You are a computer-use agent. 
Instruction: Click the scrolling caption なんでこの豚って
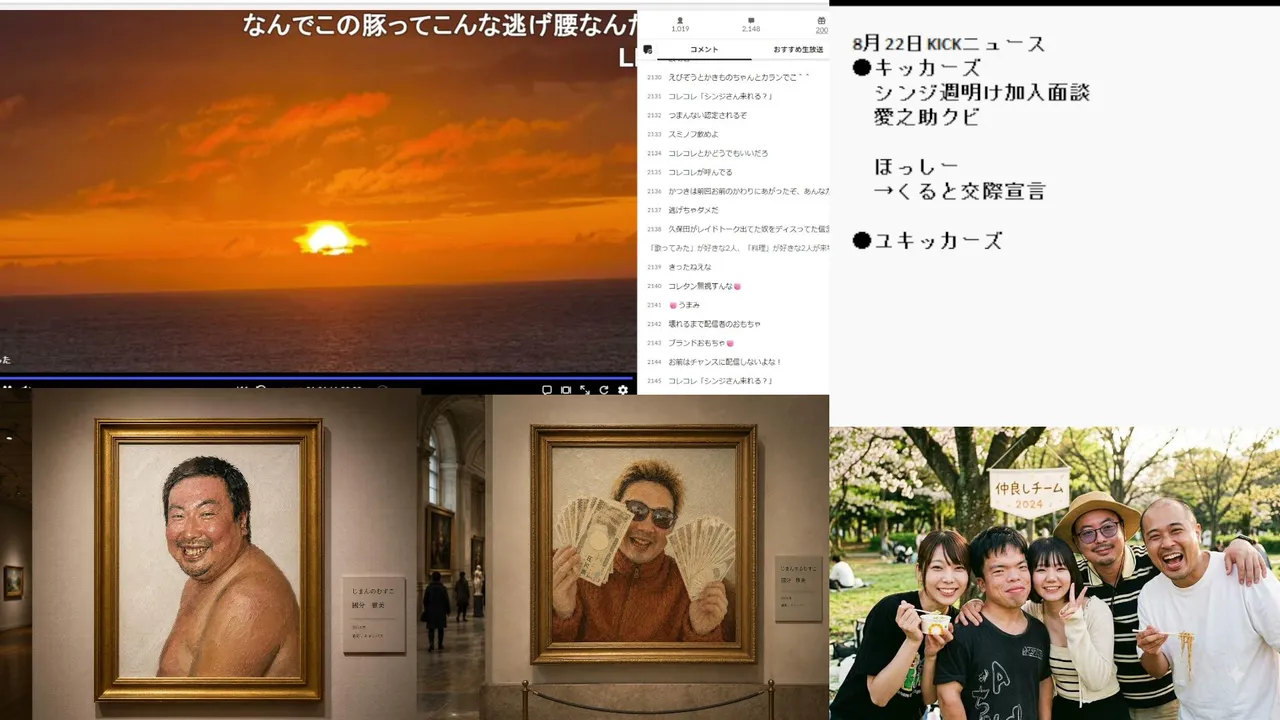(x=440, y=26)
